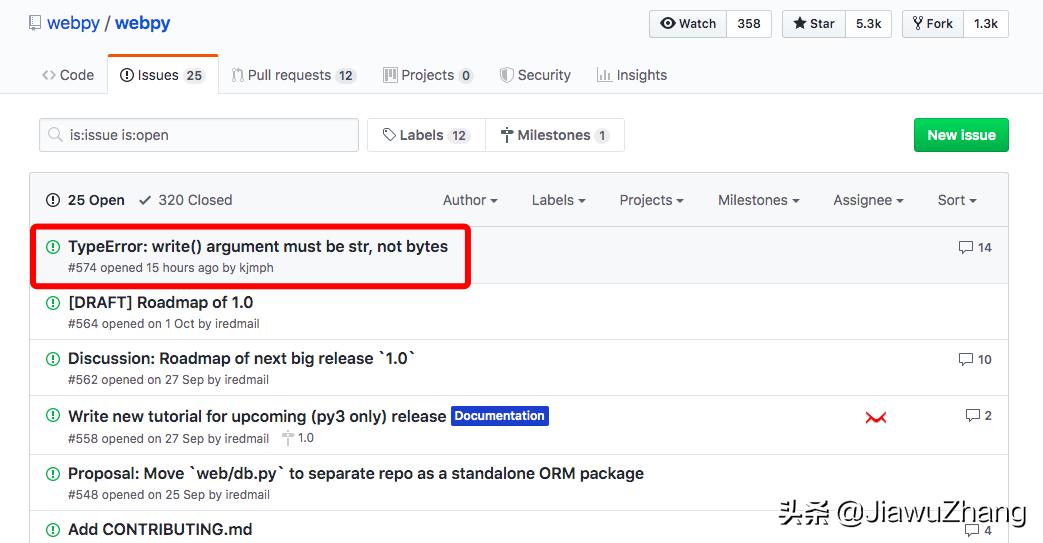The image size is (1043, 543).
Task: Click the New issue button
Action: pyautogui.click(x=961, y=135)
